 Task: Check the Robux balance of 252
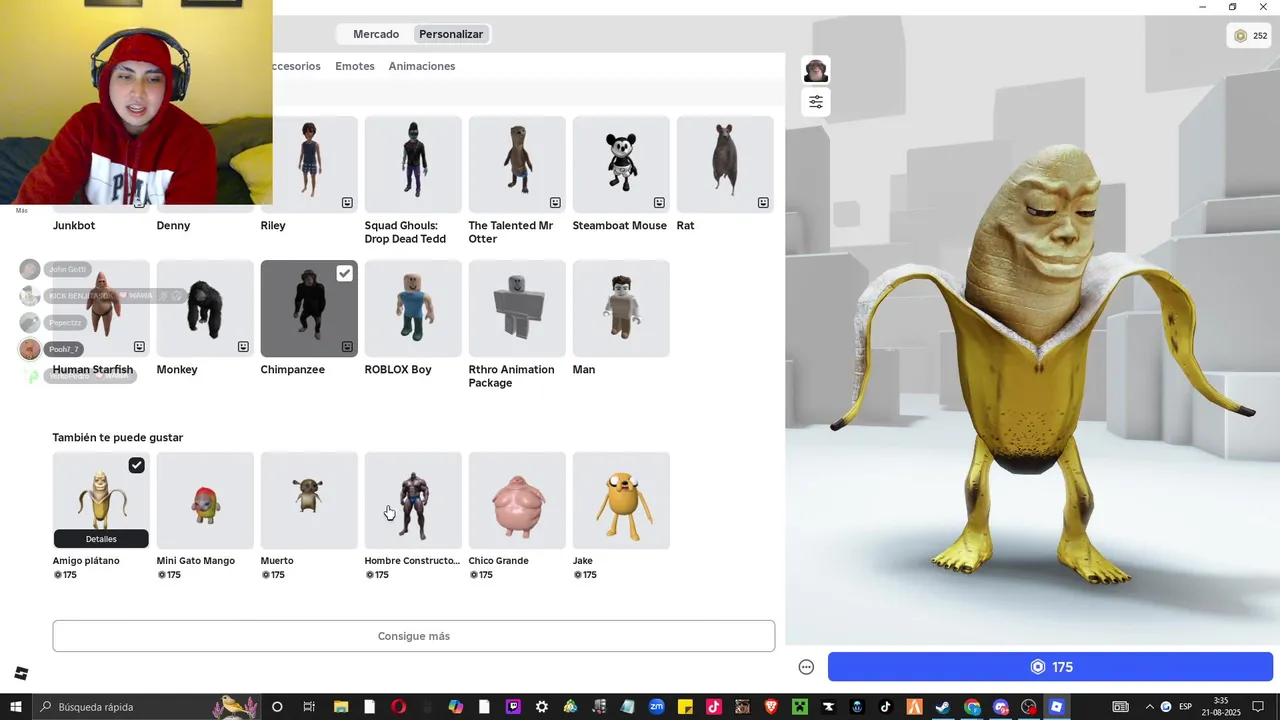tap(1250, 36)
